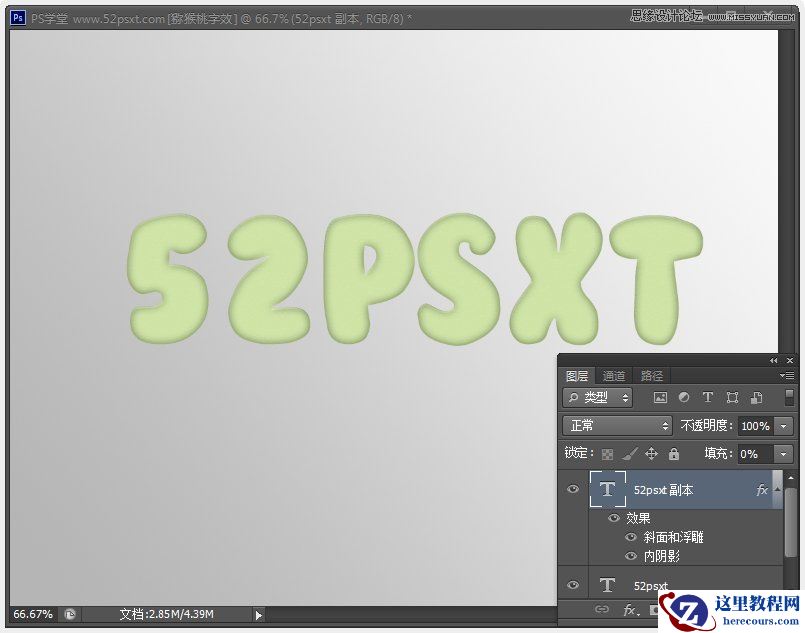
Task: Lock image pixels brush icon
Action: click(630, 454)
